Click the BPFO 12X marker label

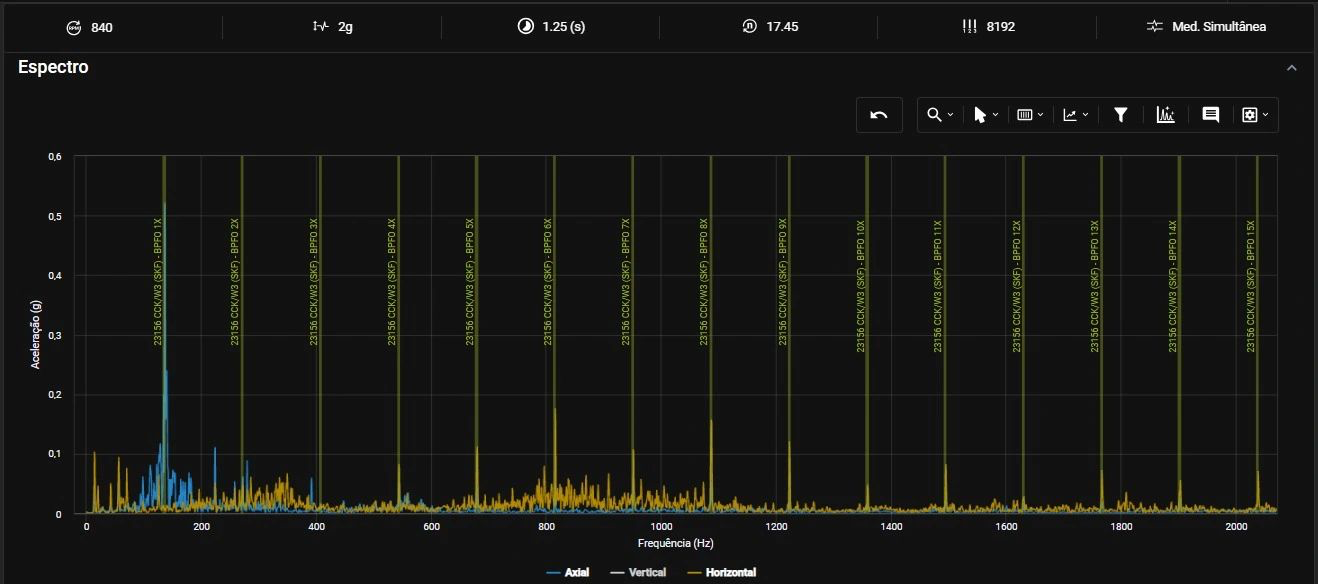point(1016,286)
